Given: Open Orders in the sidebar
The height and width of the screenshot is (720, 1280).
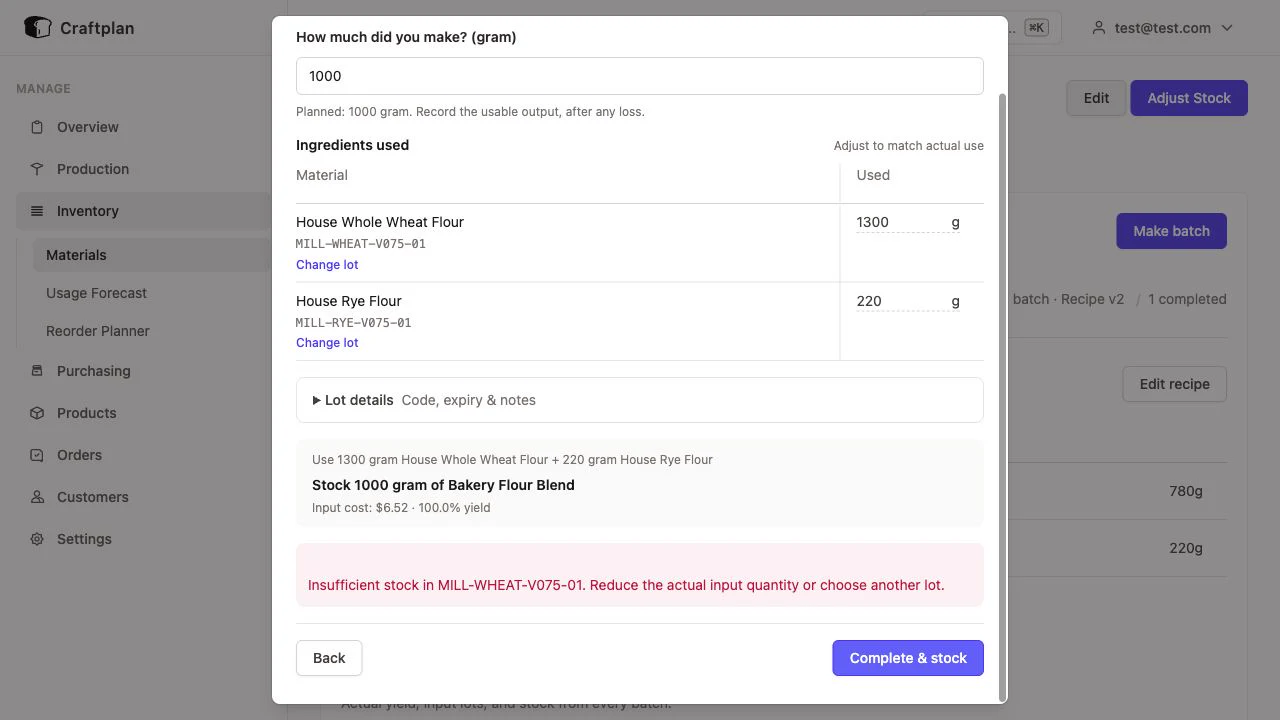Looking at the screenshot, I should pyautogui.click(x=79, y=455).
